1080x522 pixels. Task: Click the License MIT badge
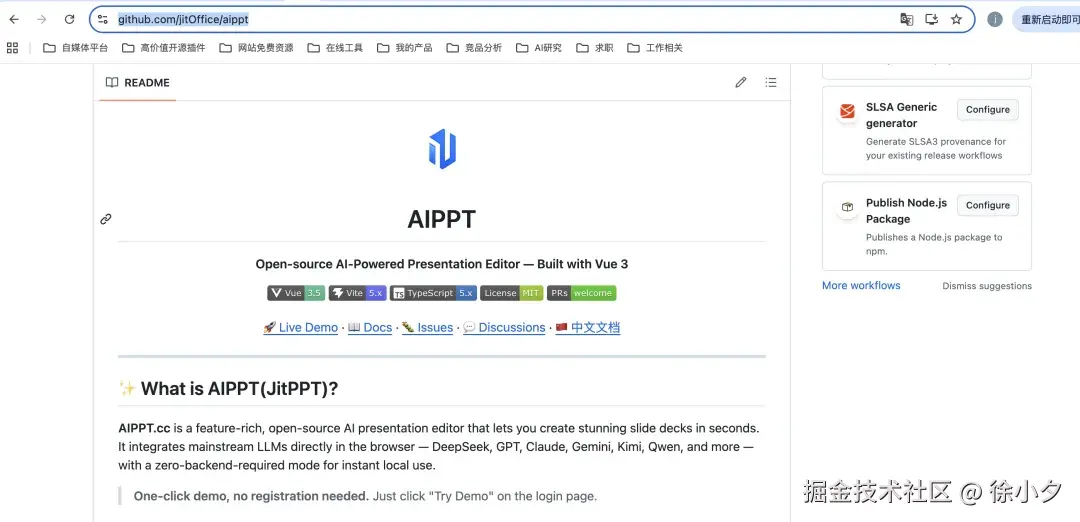pos(512,293)
